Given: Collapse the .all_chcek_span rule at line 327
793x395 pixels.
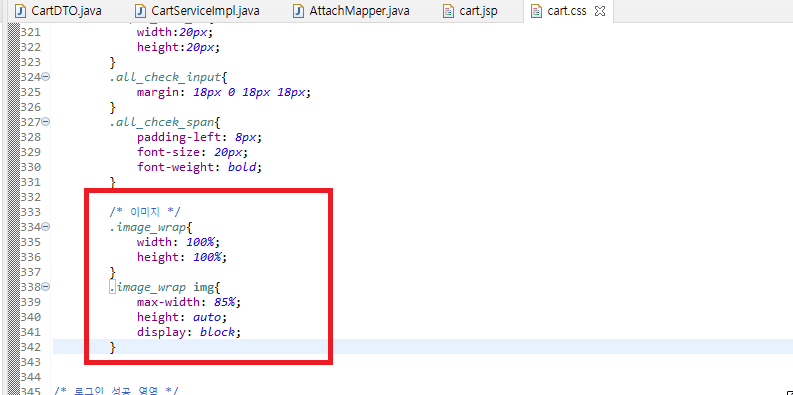Looking at the screenshot, I should [46, 121].
